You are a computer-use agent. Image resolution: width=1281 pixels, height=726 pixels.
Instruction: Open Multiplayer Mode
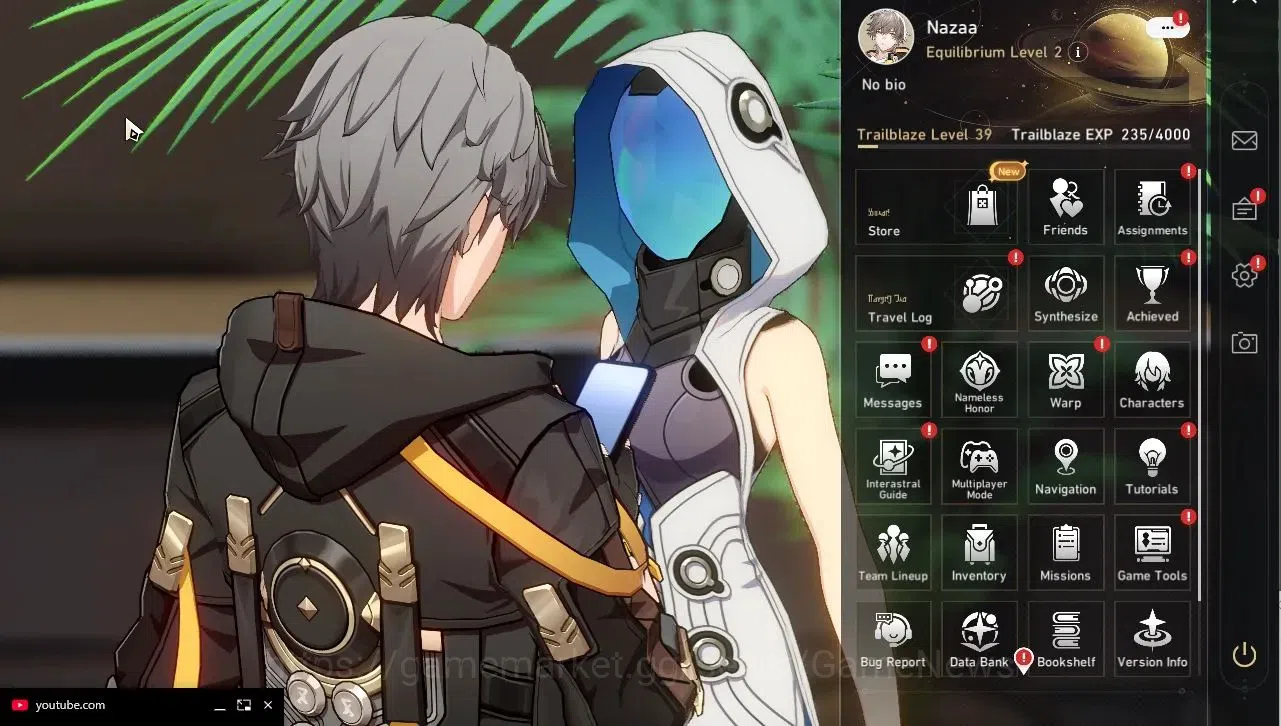coord(979,466)
